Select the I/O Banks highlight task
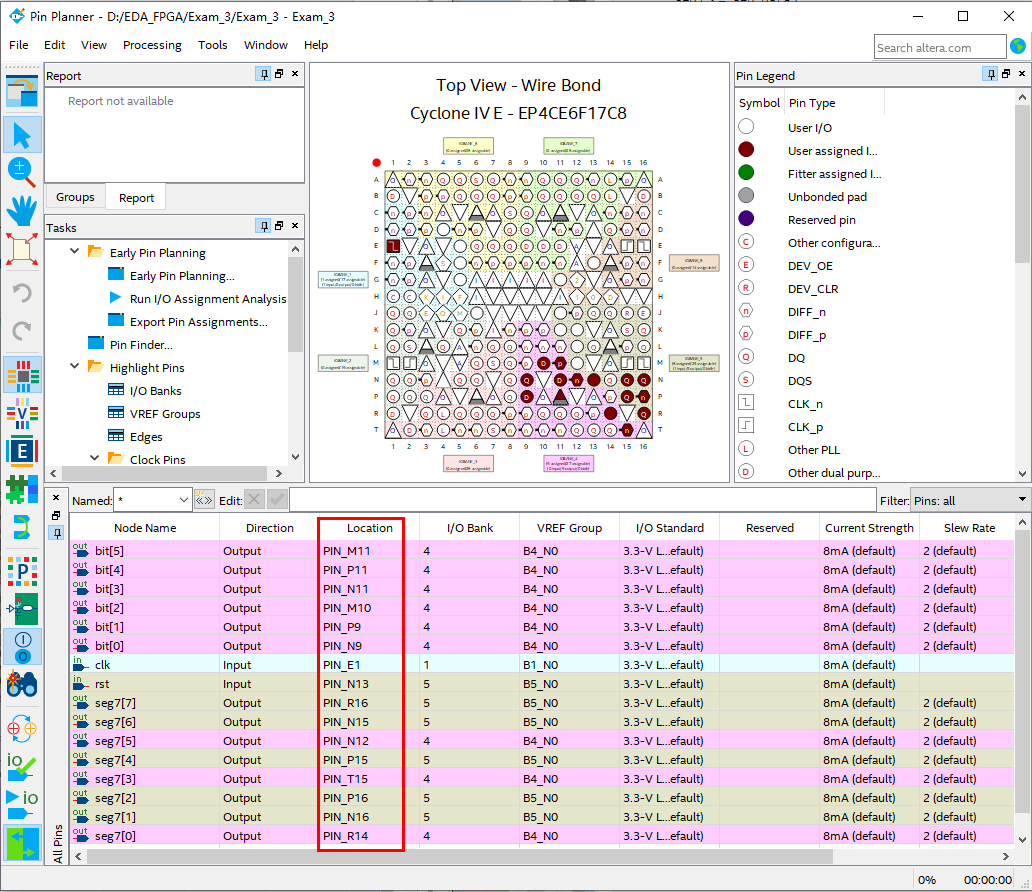 155,391
